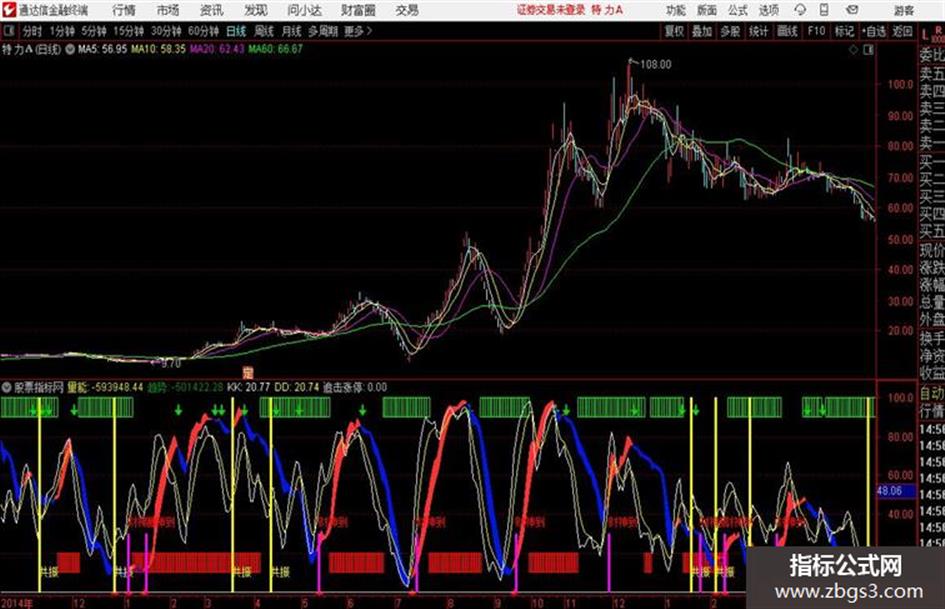Click the 9.70 low price label
Image resolution: width=945 pixels, height=609 pixels.
(x=171, y=364)
